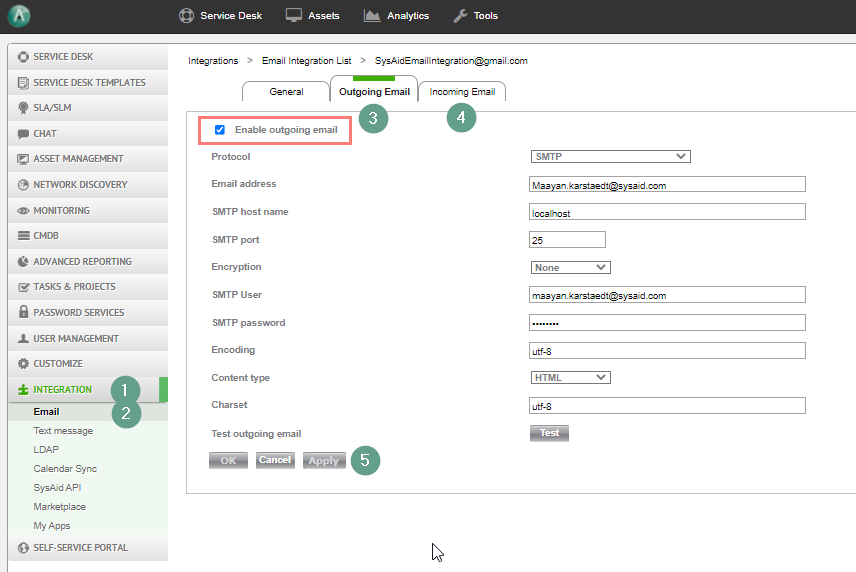Screen dimensions: 856x572
Task: Click the Customize gear icon
Action: [23, 364]
